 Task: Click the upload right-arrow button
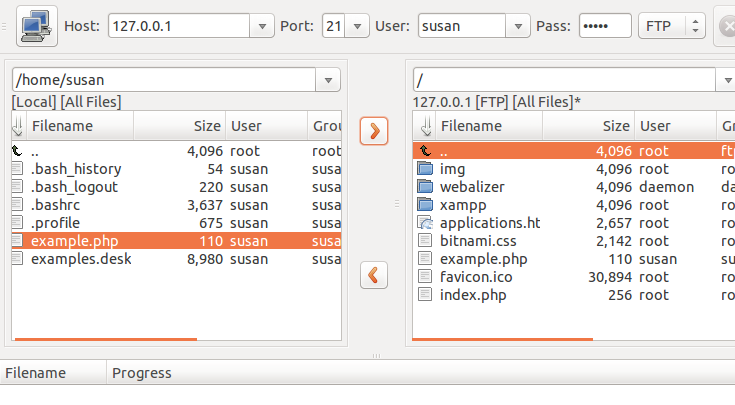click(373, 131)
